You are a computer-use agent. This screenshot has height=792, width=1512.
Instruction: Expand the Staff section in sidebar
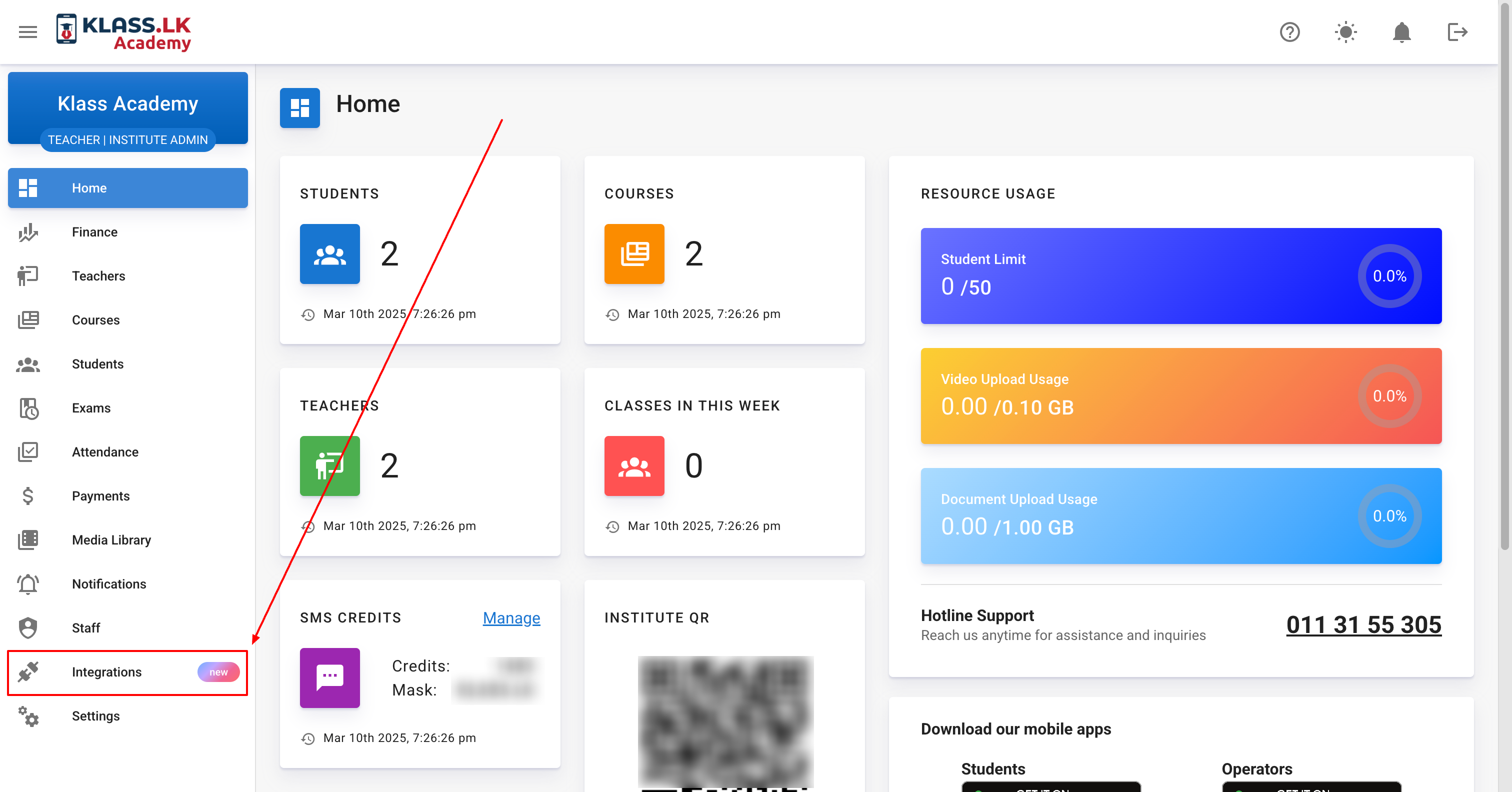tap(85, 627)
